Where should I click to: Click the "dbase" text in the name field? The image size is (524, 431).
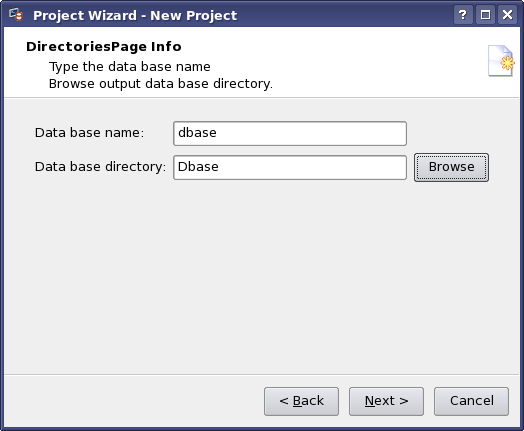pos(197,133)
